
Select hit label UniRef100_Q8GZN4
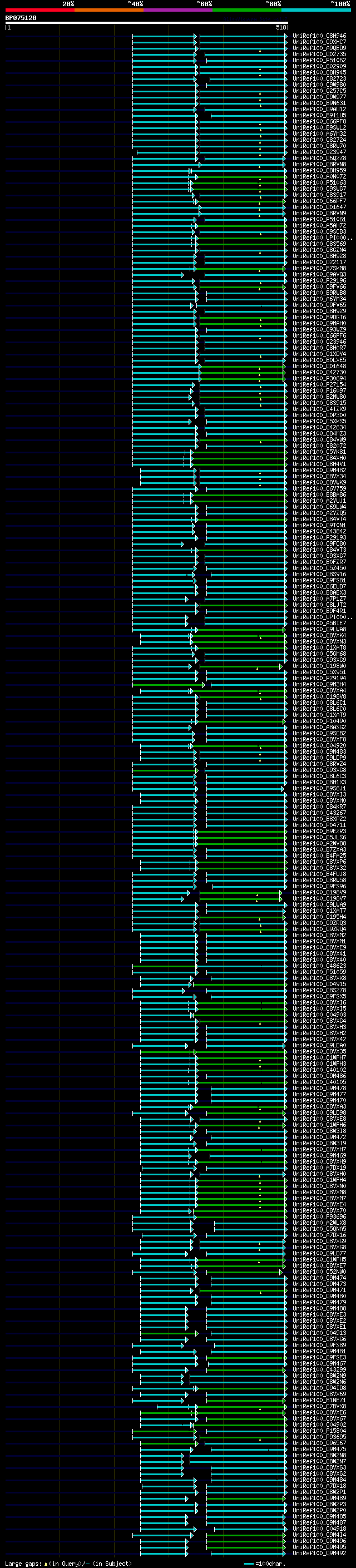(x=319, y=250)
